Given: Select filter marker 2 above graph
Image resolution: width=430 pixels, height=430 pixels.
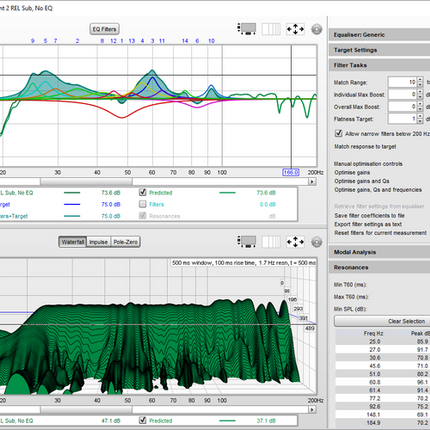Looking at the screenshot, I should tap(77, 41).
